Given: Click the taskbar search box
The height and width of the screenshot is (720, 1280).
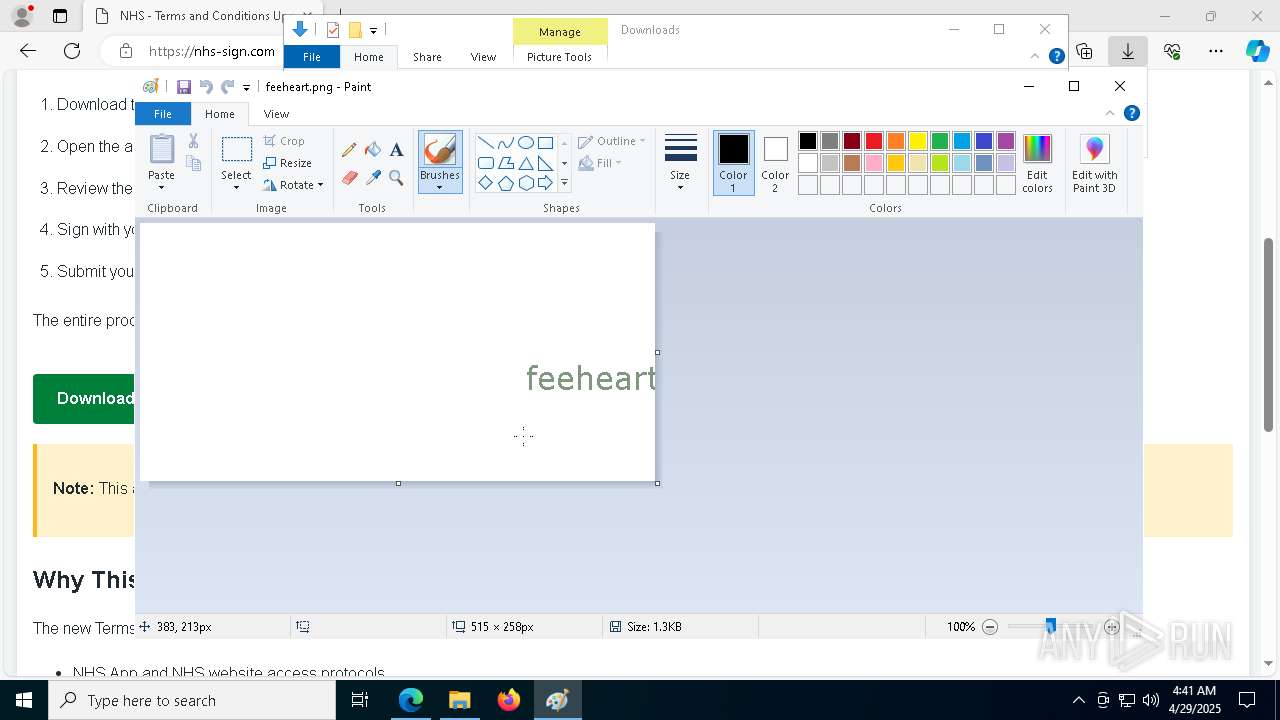Looking at the screenshot, I should tap(192, 700).
